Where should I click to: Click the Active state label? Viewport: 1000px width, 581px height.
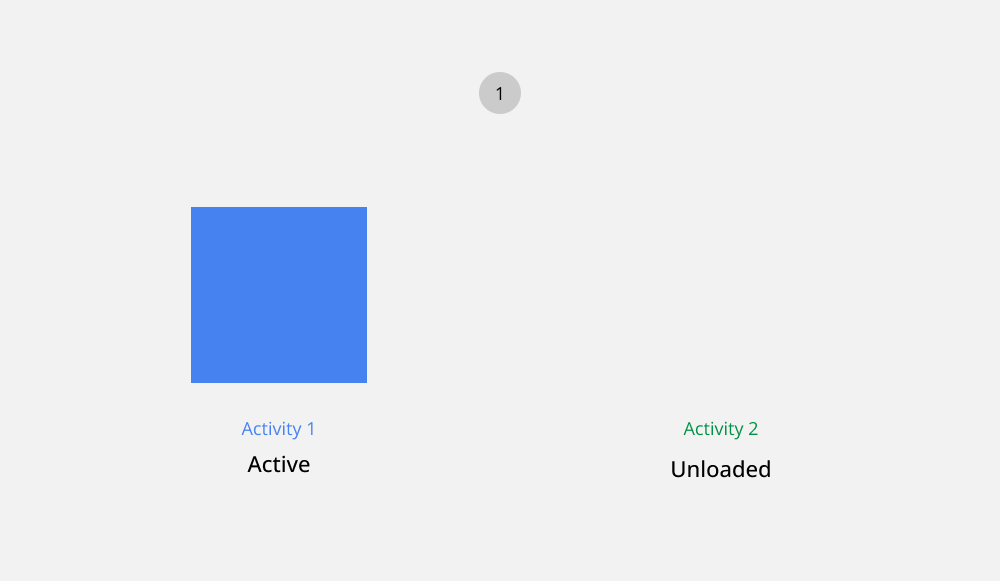279,465
